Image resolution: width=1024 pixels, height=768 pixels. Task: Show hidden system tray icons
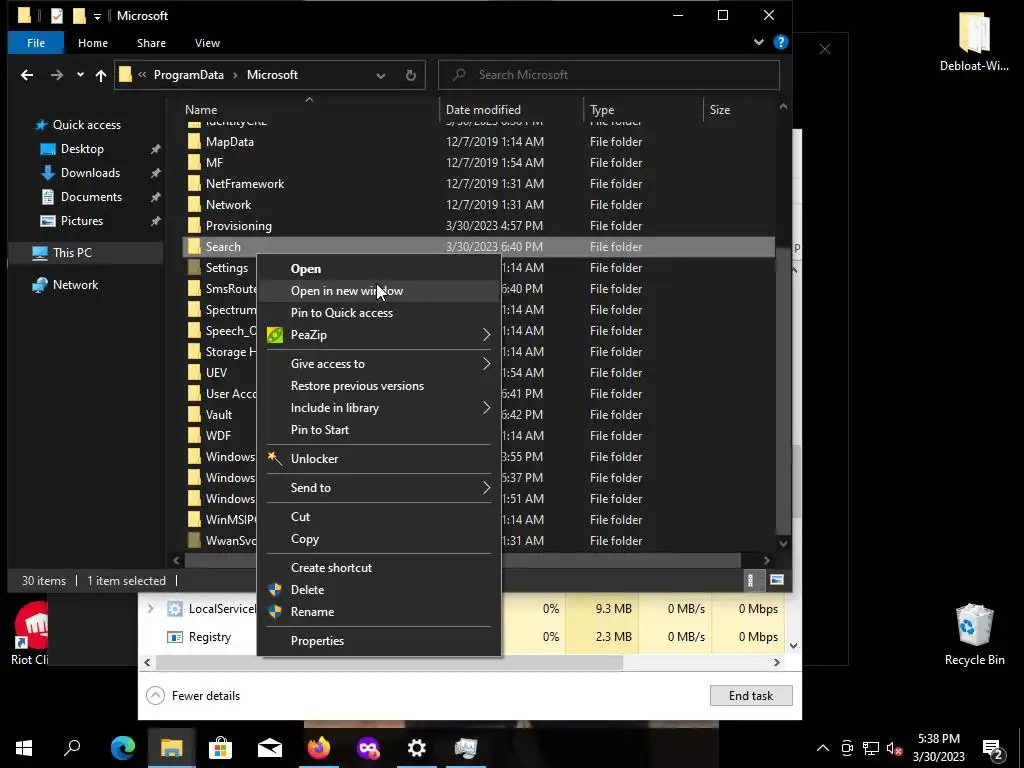823,748
